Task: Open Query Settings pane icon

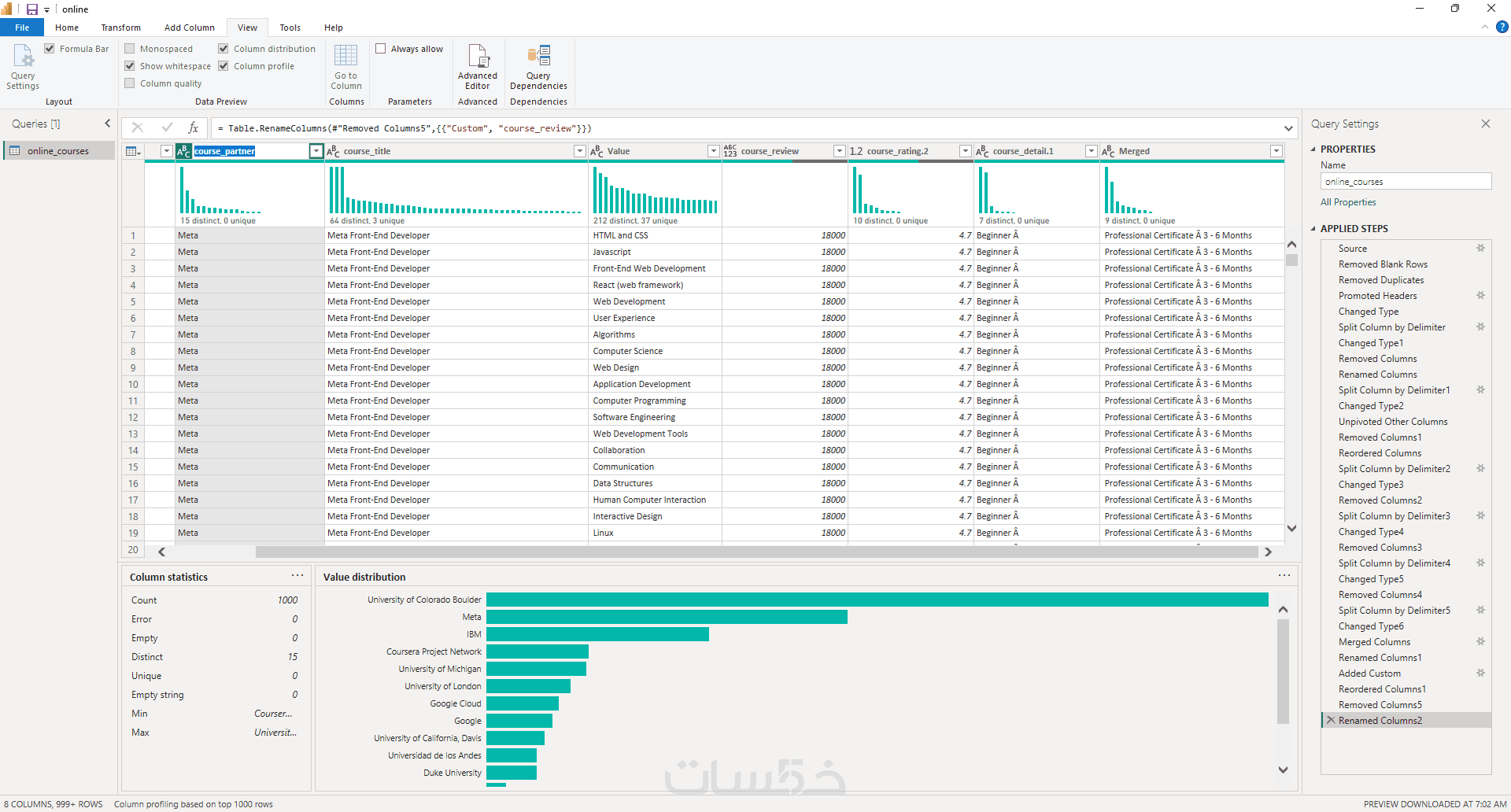Action: pyautogui.click(x=23, y=57)
